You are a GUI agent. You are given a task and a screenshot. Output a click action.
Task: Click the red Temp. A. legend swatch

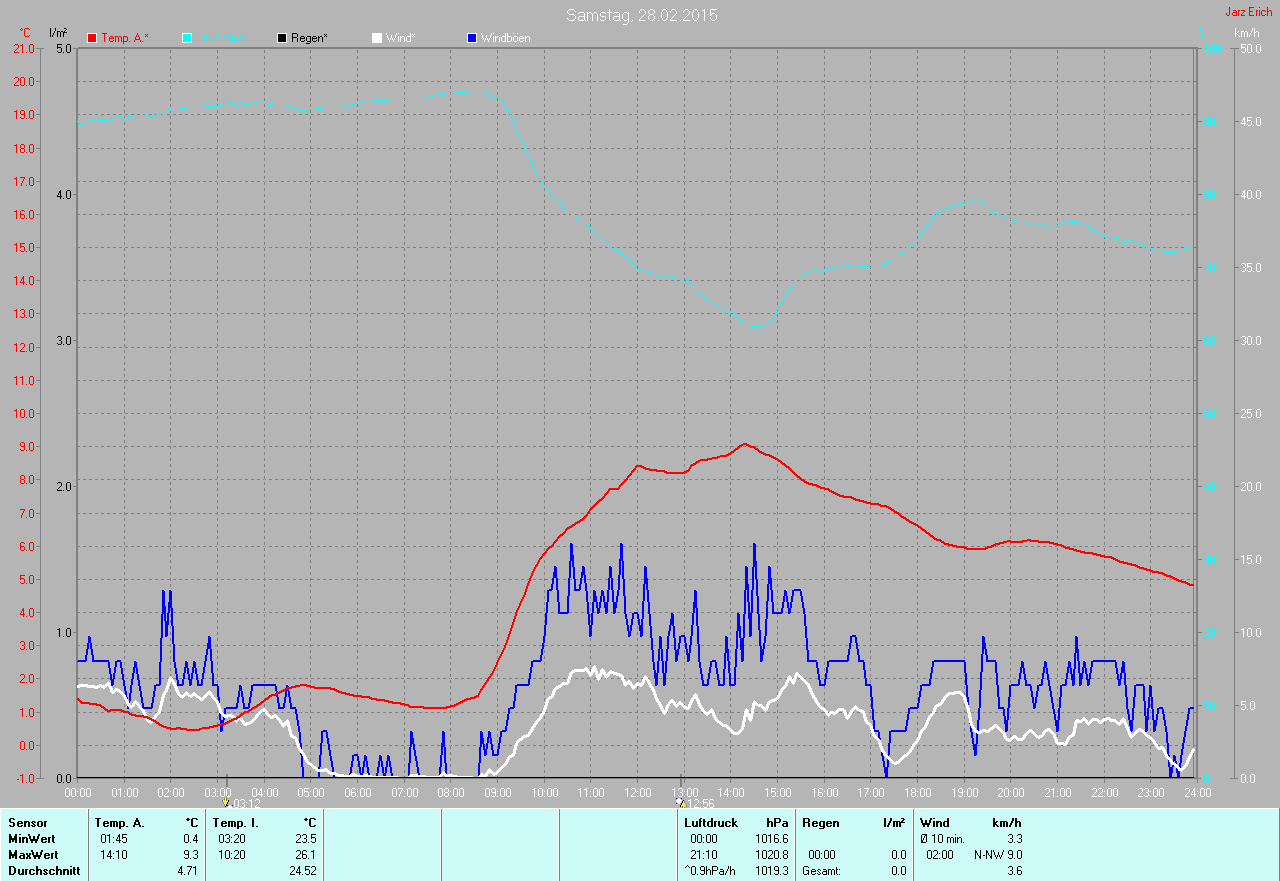92,38
